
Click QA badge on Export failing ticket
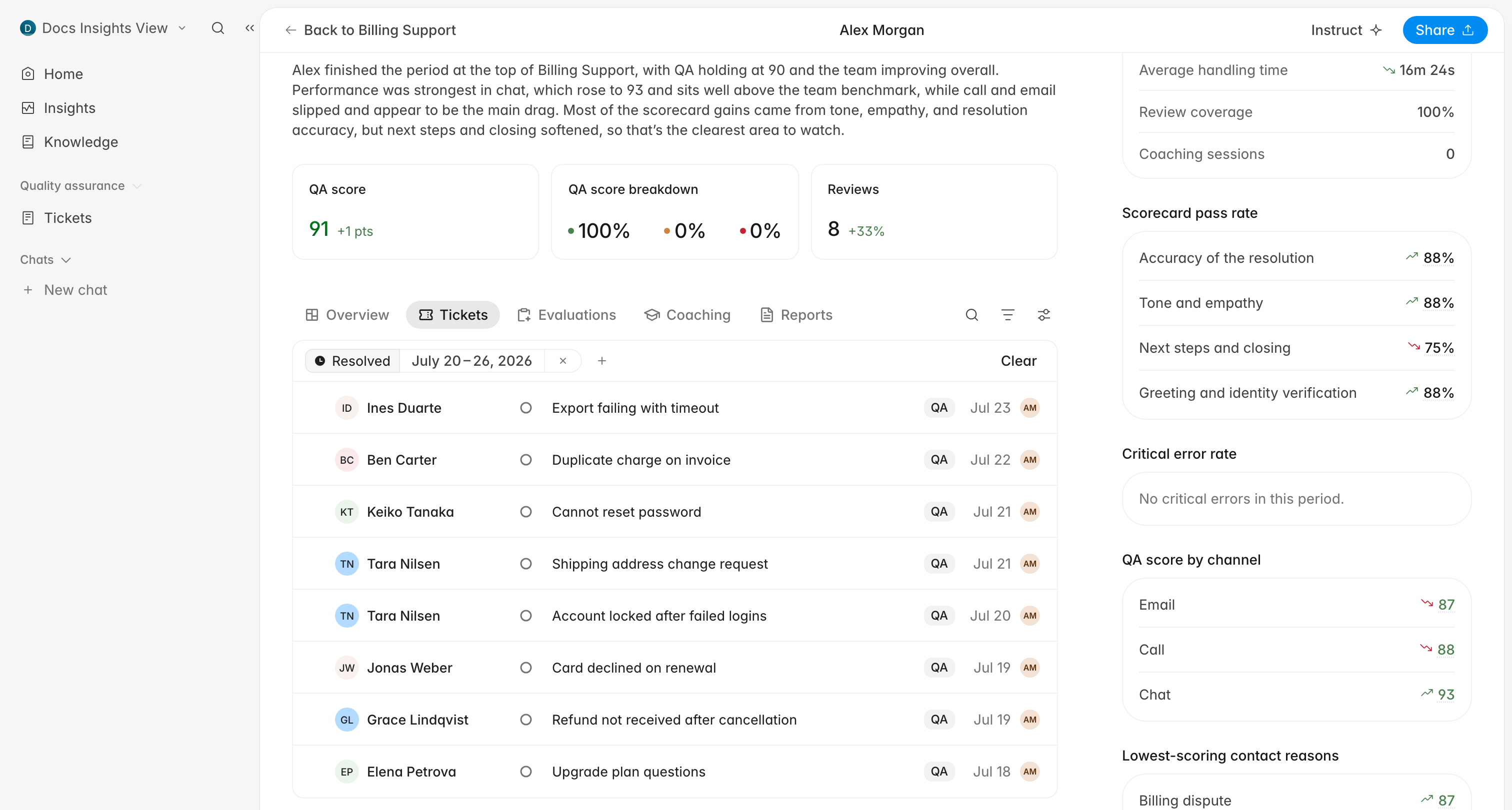(939, 408)
